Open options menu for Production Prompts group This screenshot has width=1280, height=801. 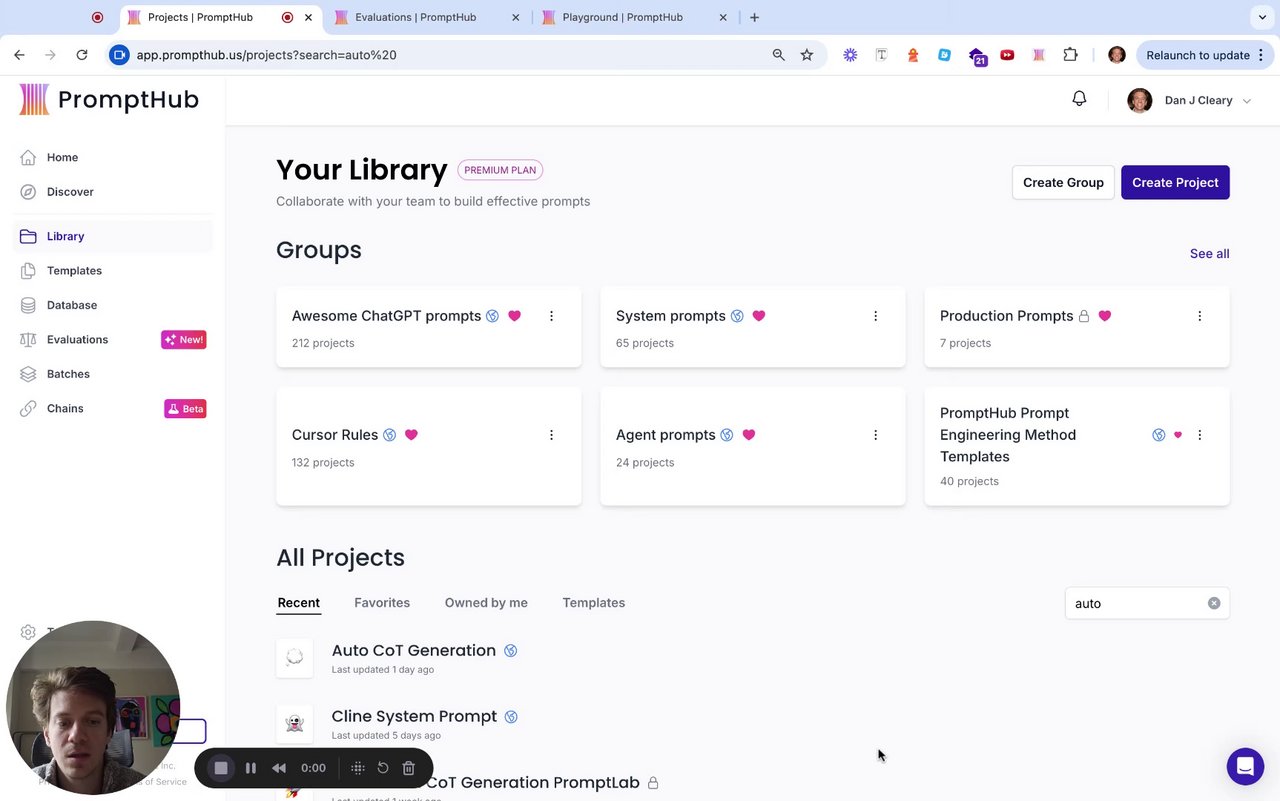[x=1200, y=316]
